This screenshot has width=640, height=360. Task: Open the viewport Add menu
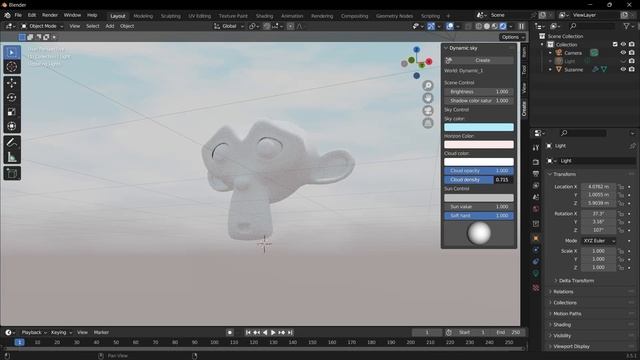tap(110, 26)
